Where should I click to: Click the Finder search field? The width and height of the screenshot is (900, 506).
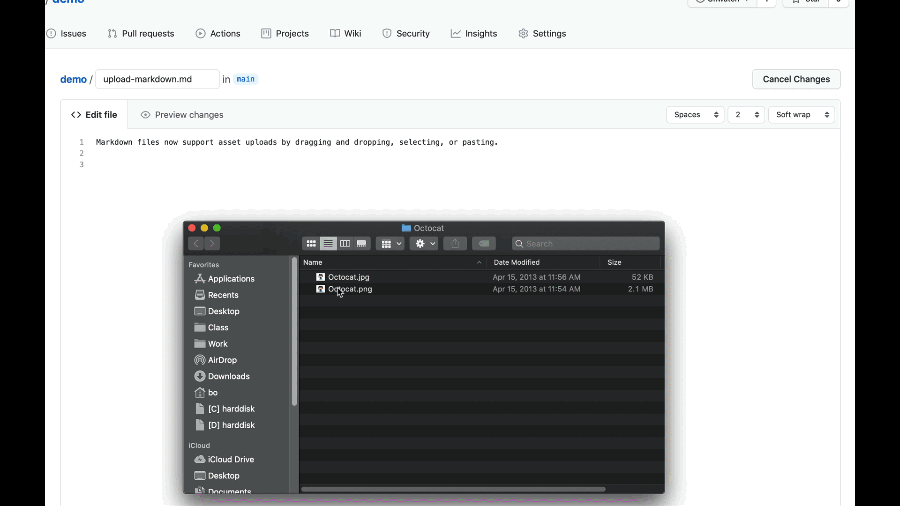tap(585, 244)
